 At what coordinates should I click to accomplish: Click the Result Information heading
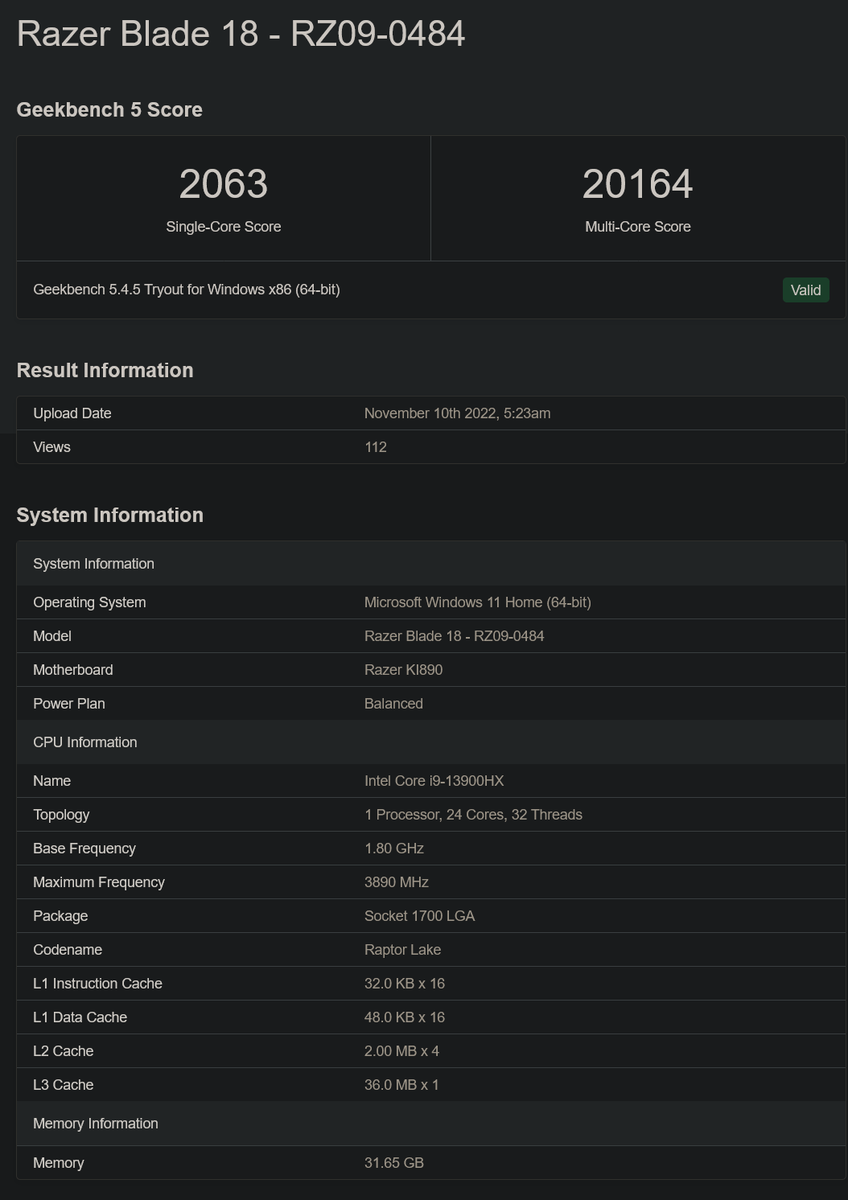(105, 370)
